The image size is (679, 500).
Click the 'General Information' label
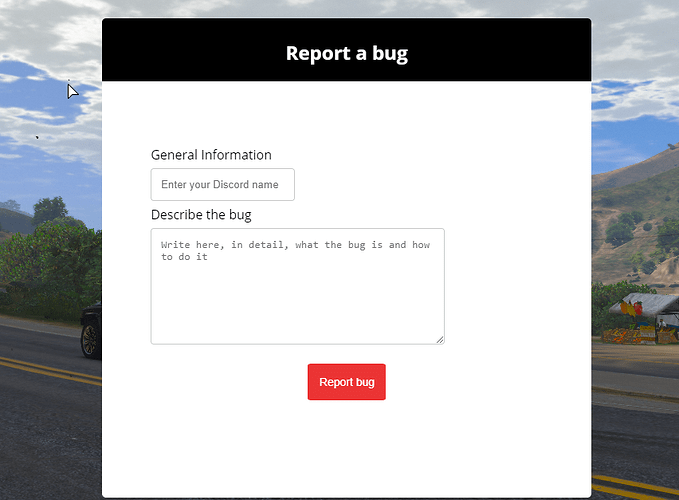point(211,155)
